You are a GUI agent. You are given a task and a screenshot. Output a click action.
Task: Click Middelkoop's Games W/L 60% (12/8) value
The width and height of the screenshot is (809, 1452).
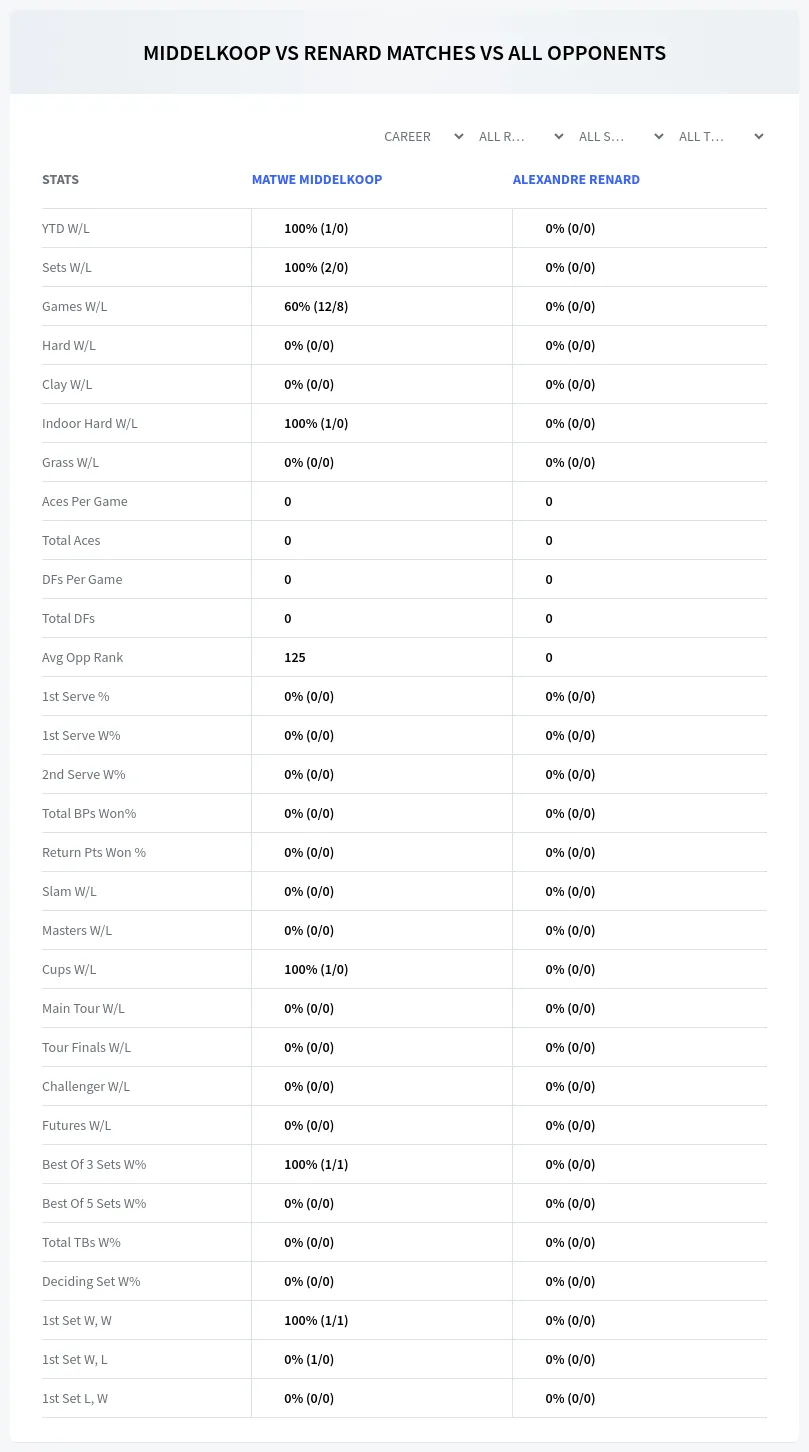pos(316,306)
